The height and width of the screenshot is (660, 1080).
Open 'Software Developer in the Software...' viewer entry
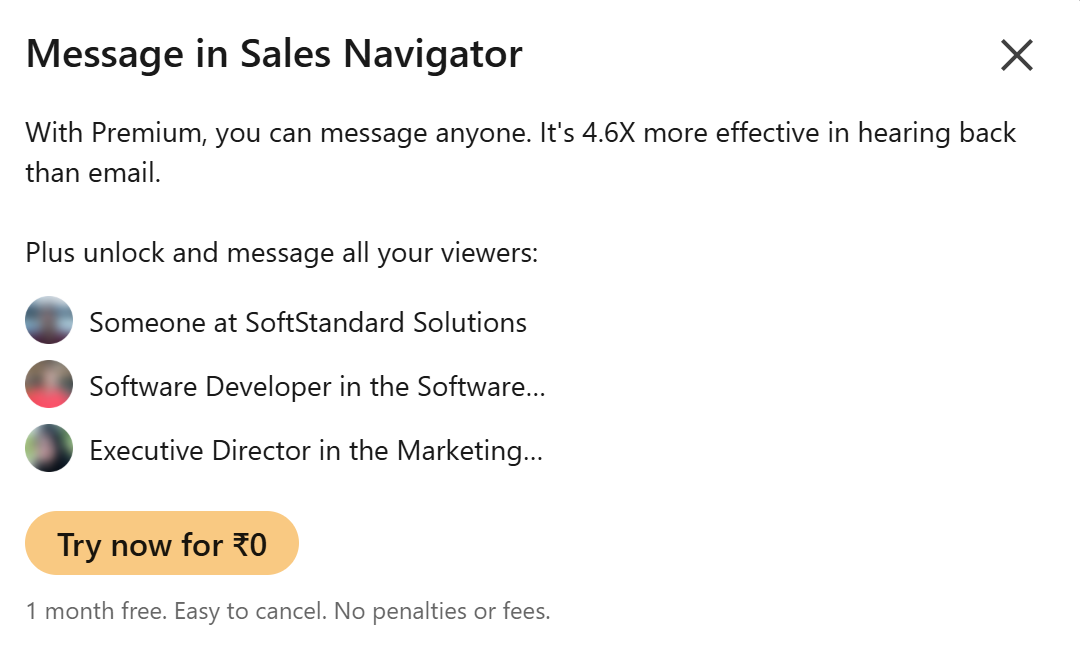pyautogui.click(x=317, y=386)
